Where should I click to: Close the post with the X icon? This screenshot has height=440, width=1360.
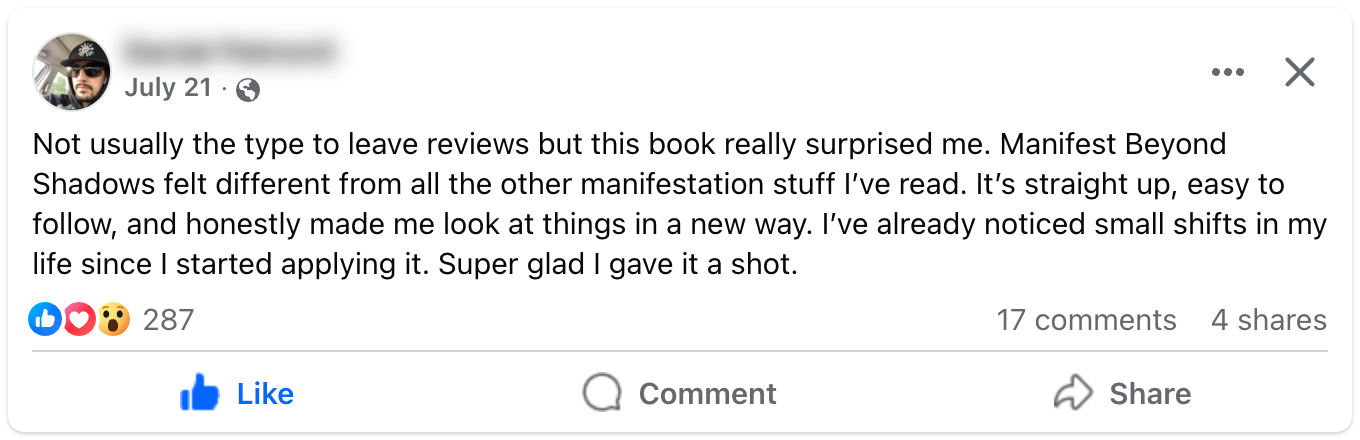tap(1299, 72)
